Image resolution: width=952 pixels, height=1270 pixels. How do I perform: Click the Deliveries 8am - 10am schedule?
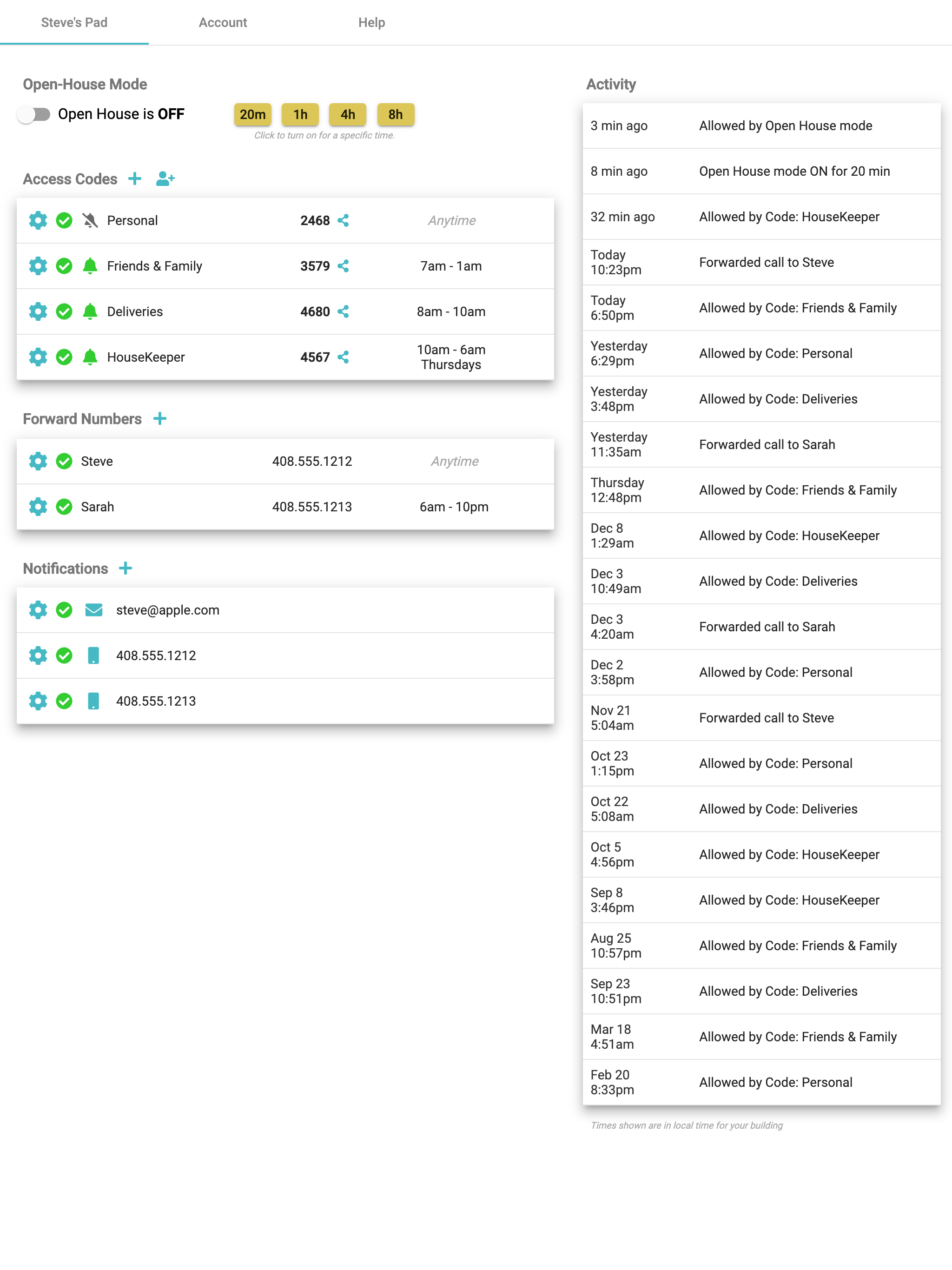tap(451, 312)
